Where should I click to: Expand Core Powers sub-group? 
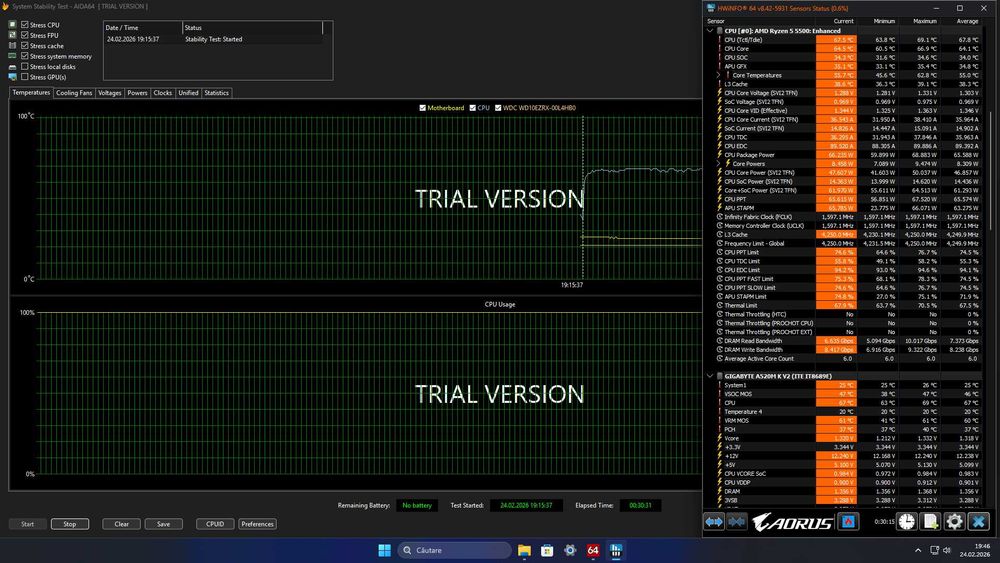tap(719, 164)
